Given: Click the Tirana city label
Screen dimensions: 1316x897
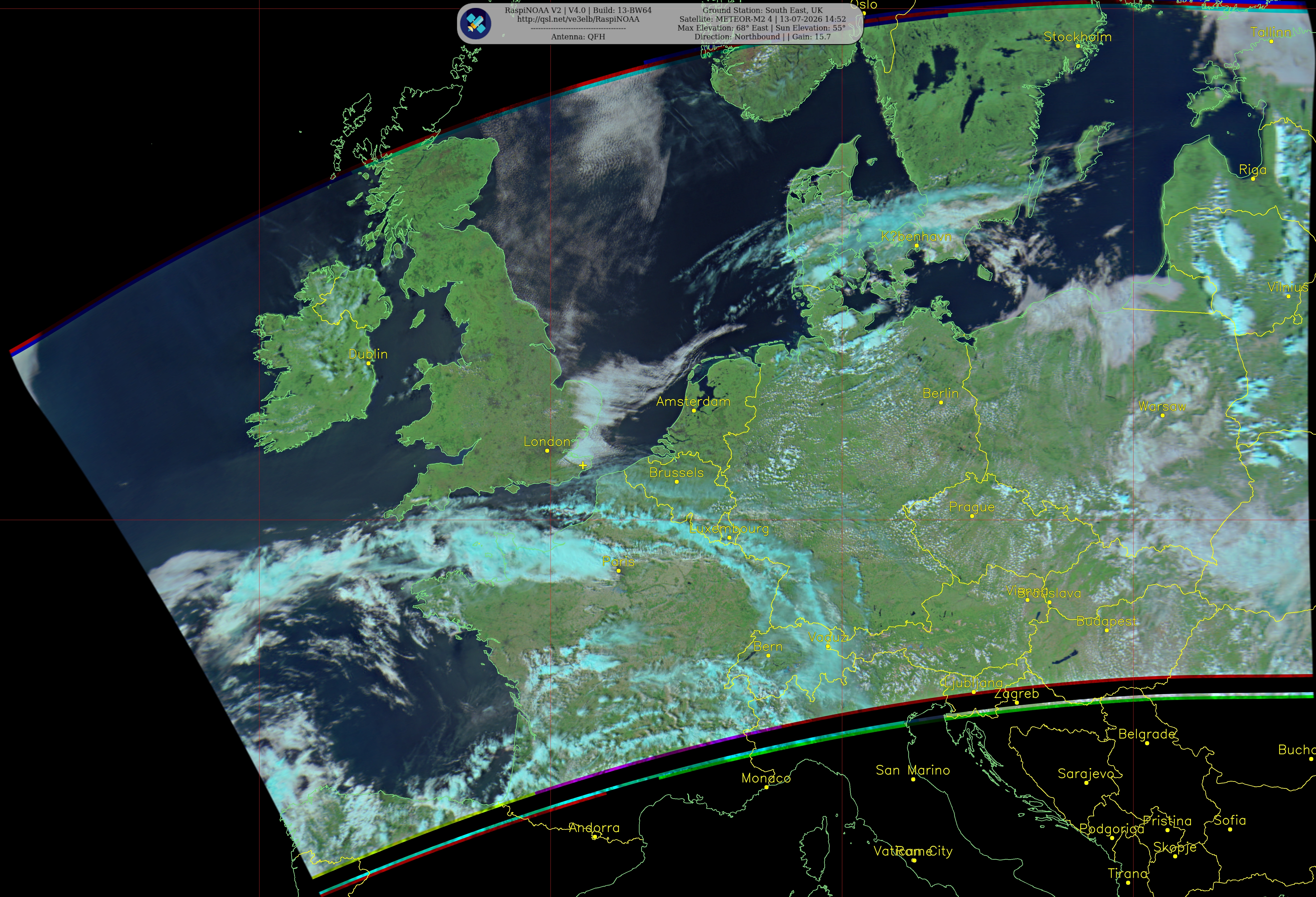Looking at the screenshot, I should [x=1128, y=874].
